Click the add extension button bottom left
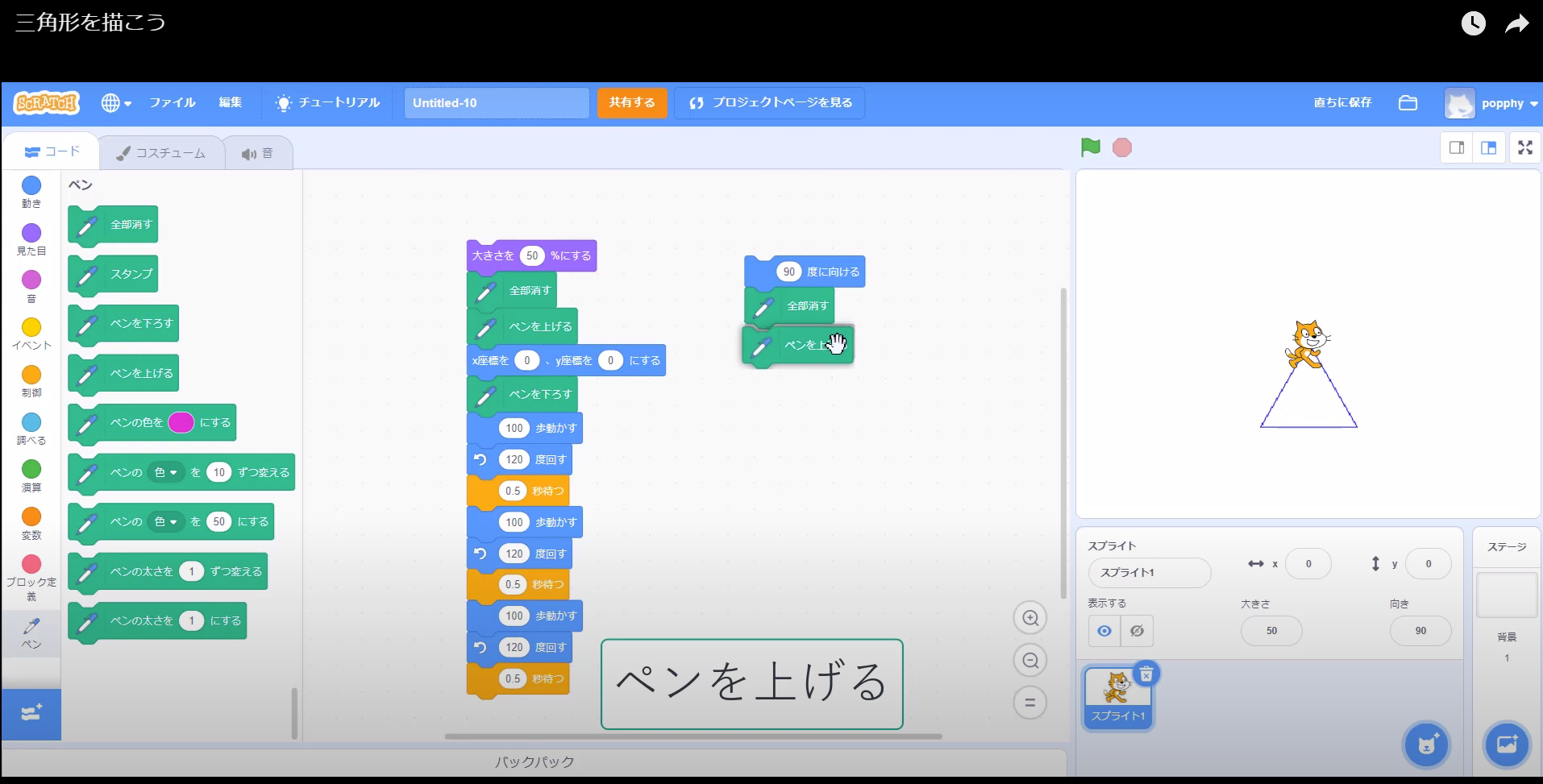Viewport: 1543px width, 784px height. (x=31, y=714)
